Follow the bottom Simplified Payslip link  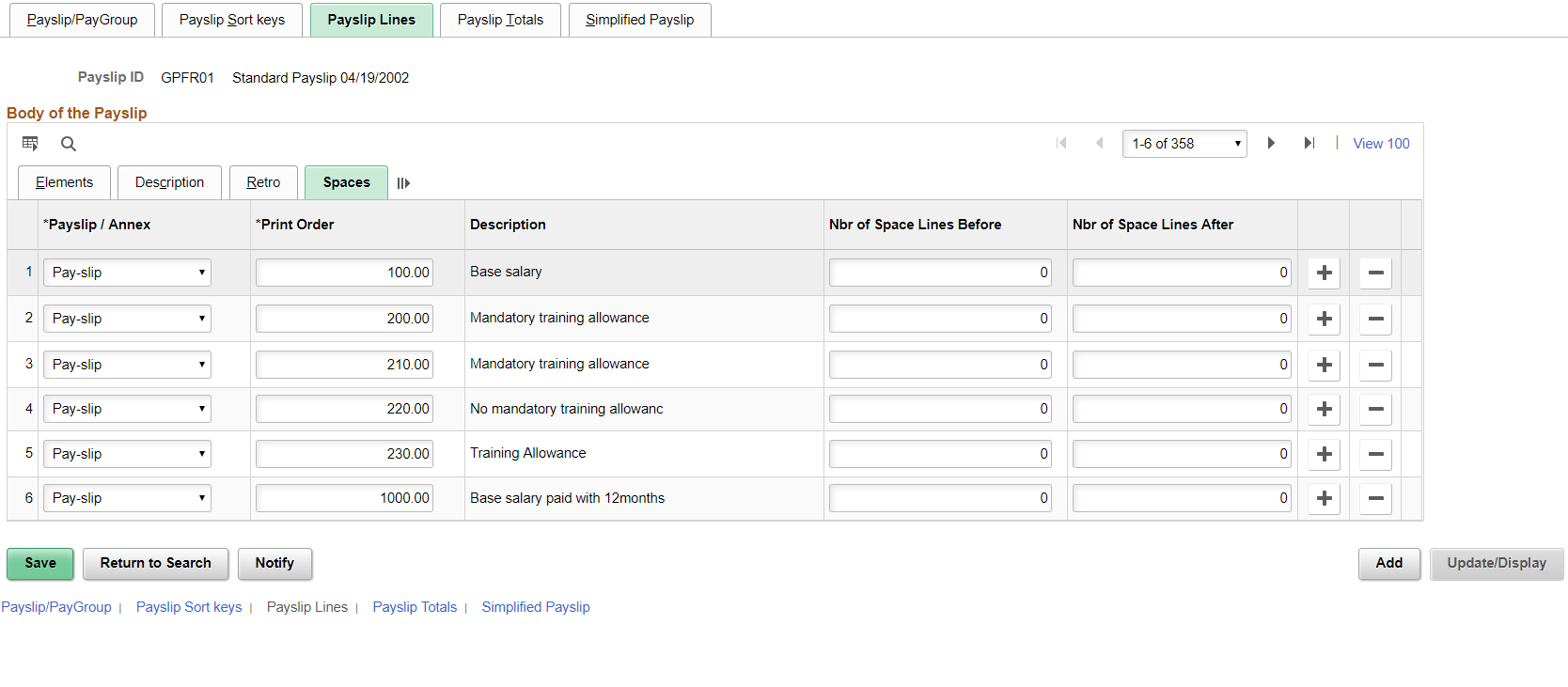click(536, 607)
